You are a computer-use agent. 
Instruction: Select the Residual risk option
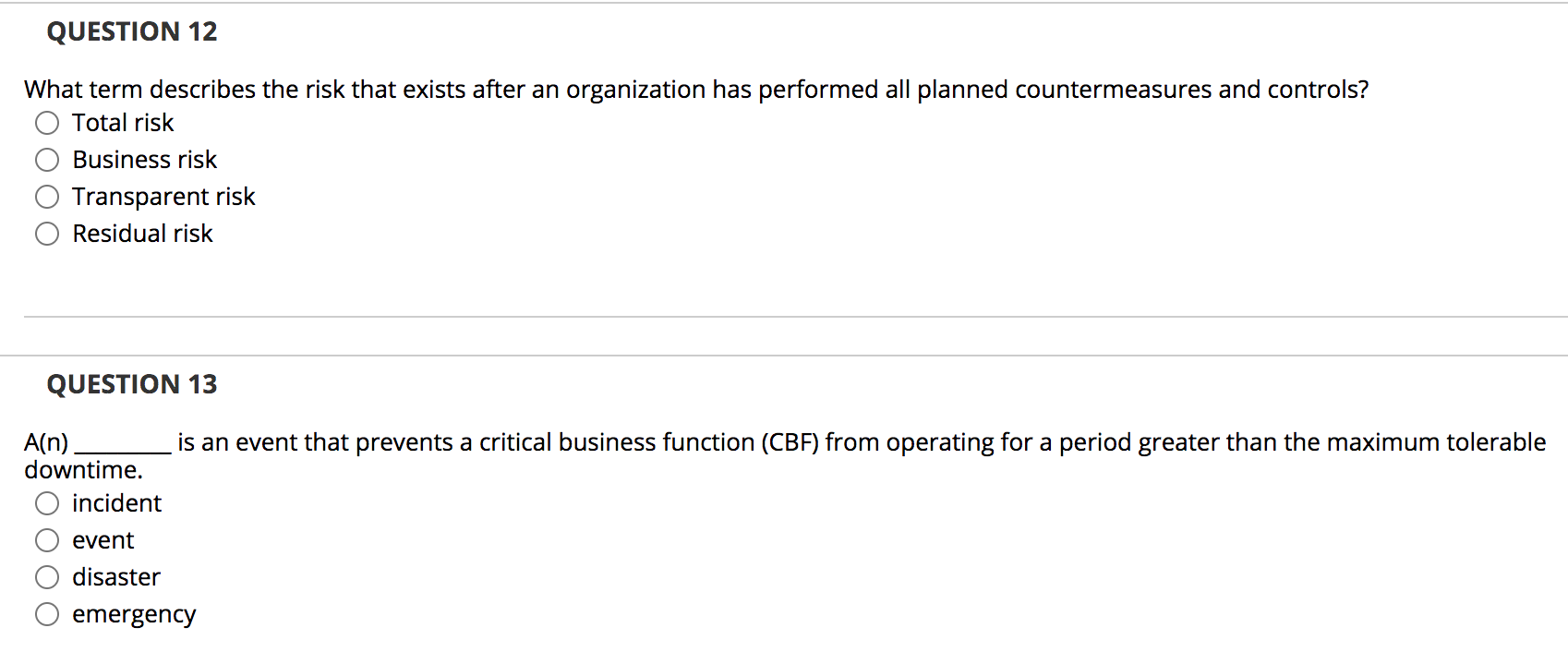(47, 234)
